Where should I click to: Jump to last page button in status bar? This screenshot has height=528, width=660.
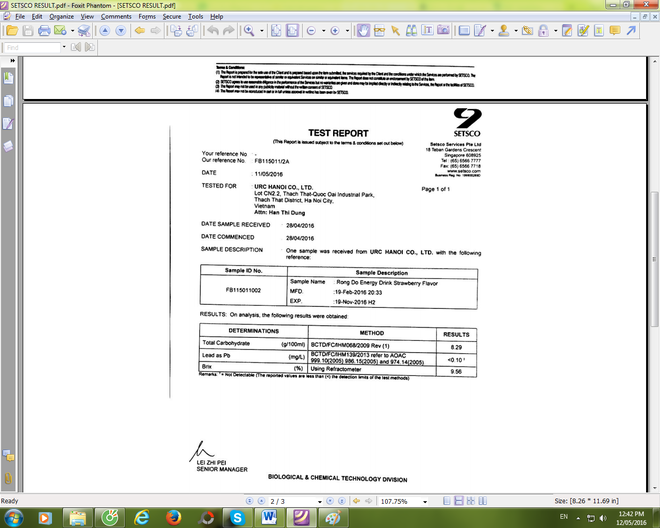pyautogui.click(x=342, y=501)
